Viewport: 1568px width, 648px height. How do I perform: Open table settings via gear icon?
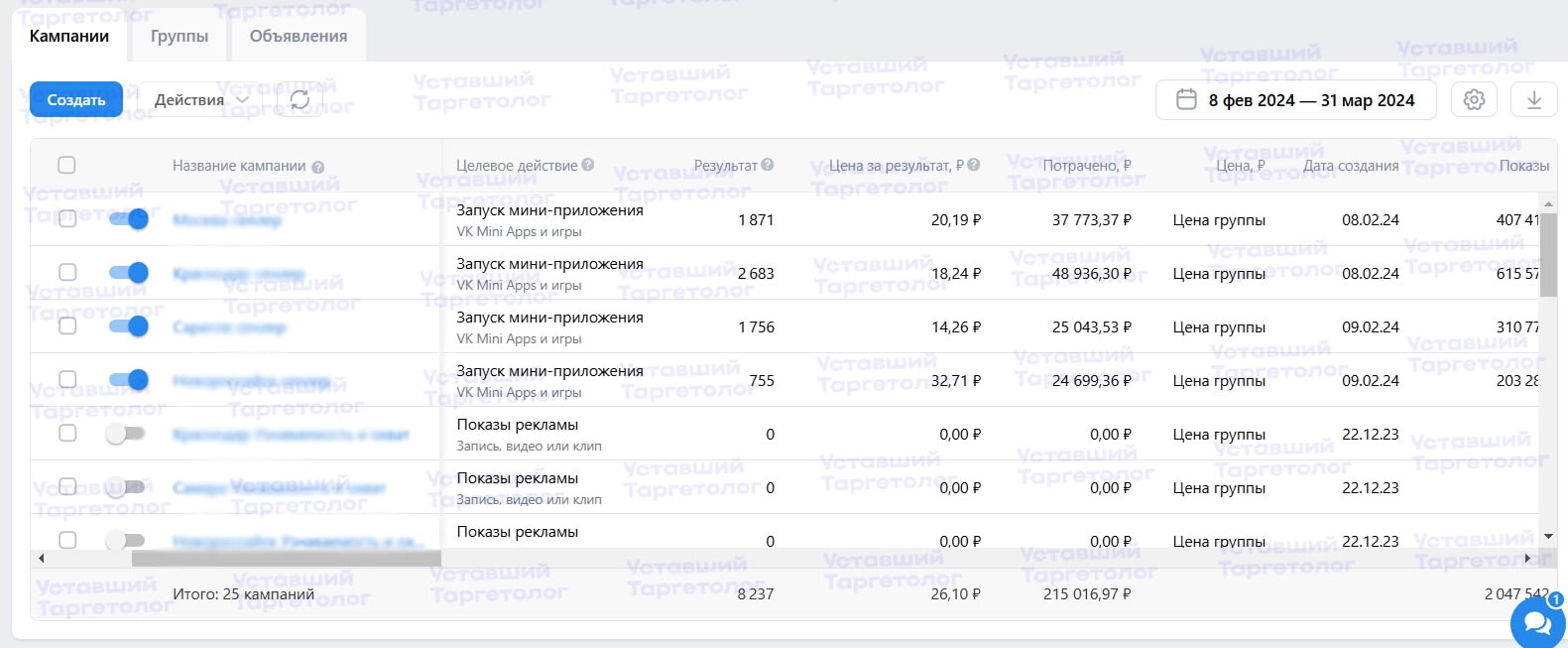(x=1474, y=100)
